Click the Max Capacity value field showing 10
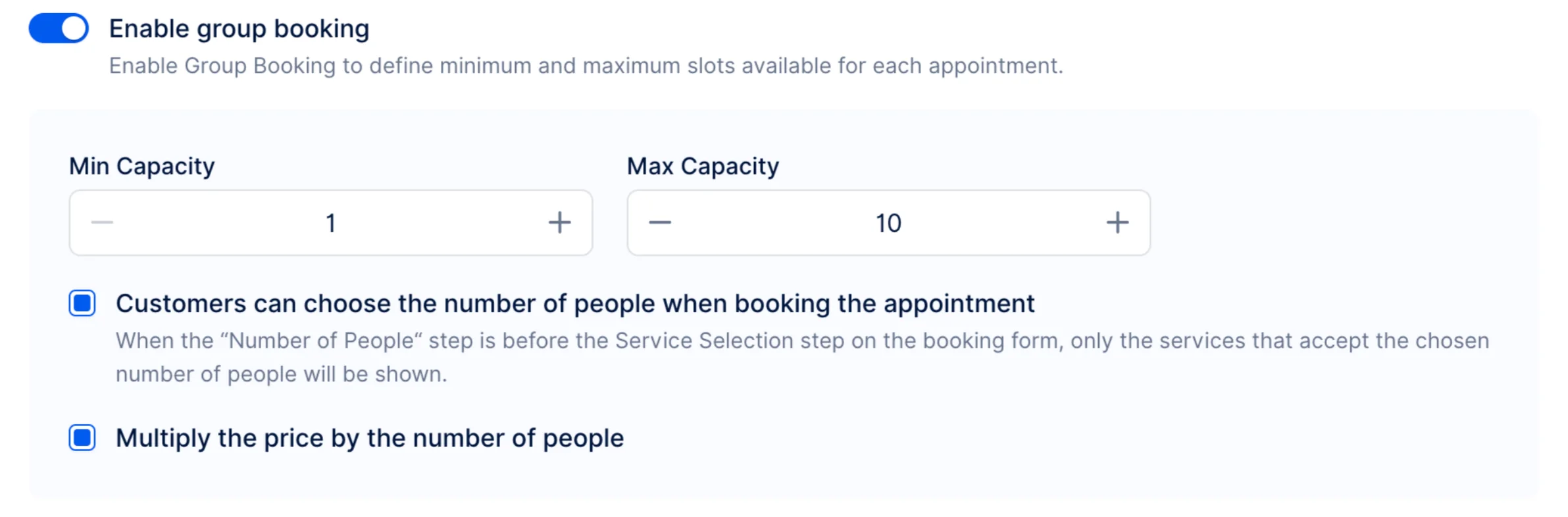The height and width of the screenshot is (517, 1568). [888, 223]
